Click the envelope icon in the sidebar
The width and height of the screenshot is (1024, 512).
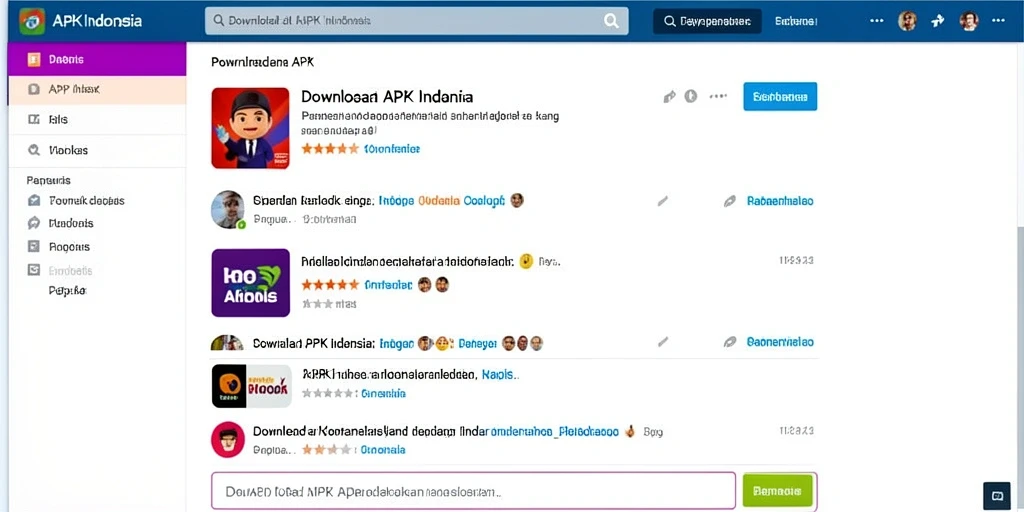[34, 200]
